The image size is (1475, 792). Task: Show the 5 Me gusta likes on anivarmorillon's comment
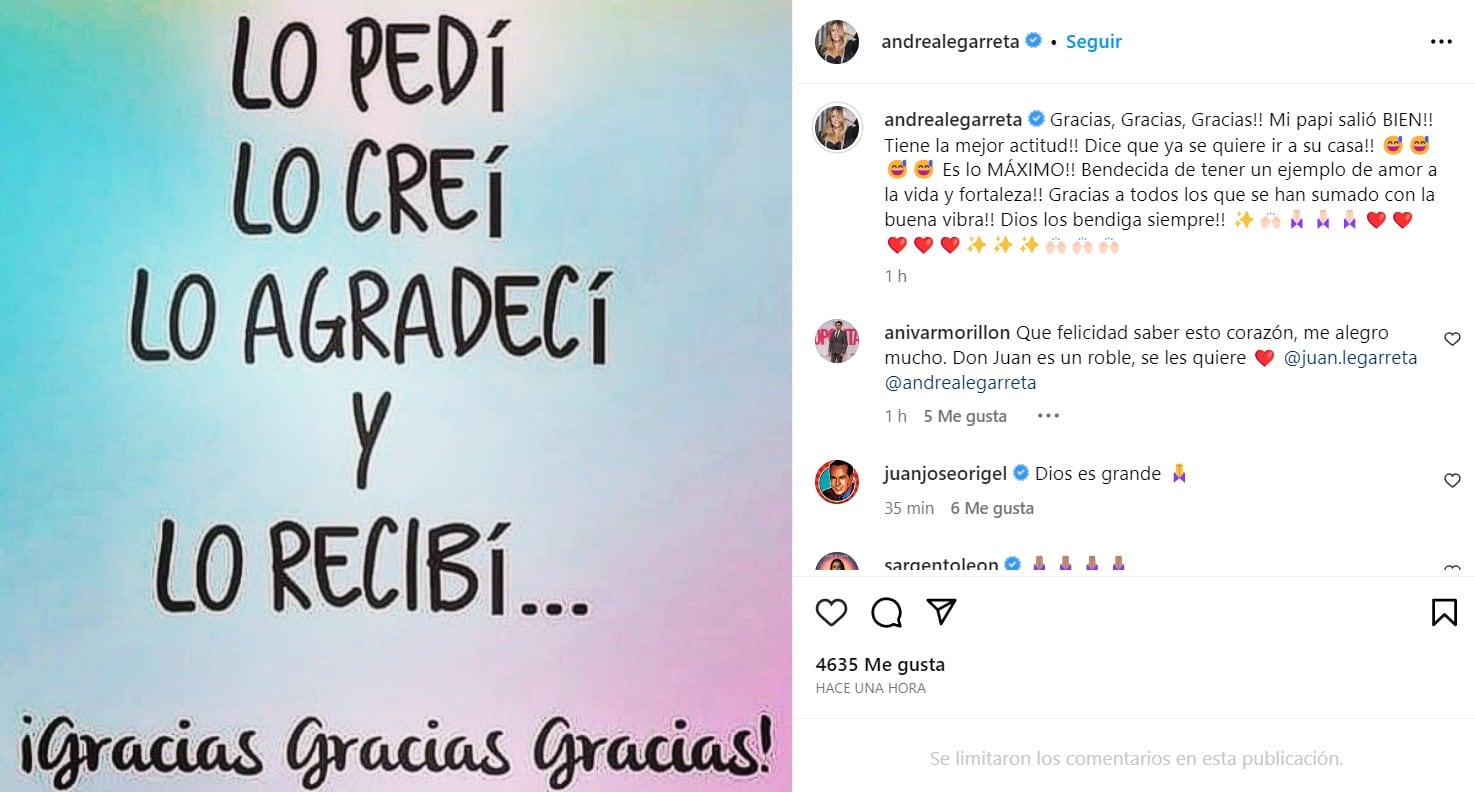coord(965,416)
